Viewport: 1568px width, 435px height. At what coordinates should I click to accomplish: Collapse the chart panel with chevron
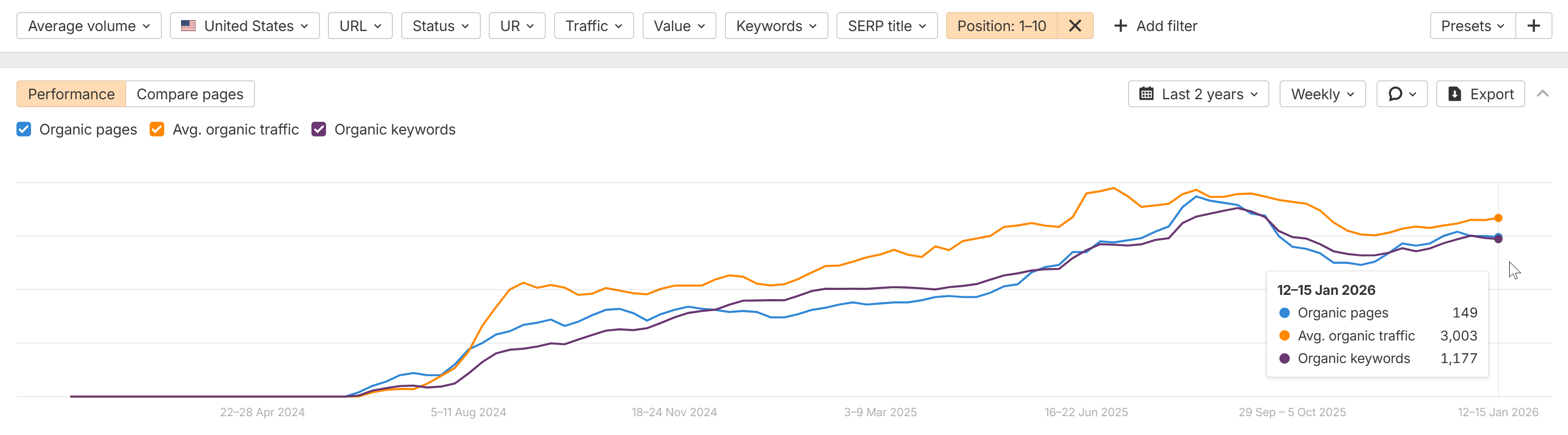point(1543,94)
